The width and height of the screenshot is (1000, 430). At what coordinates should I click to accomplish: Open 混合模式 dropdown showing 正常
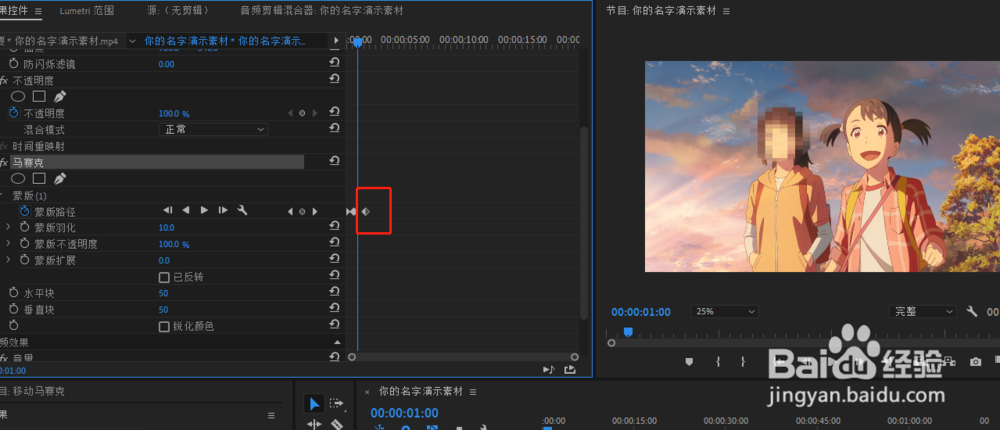click(x=213, y=130)
